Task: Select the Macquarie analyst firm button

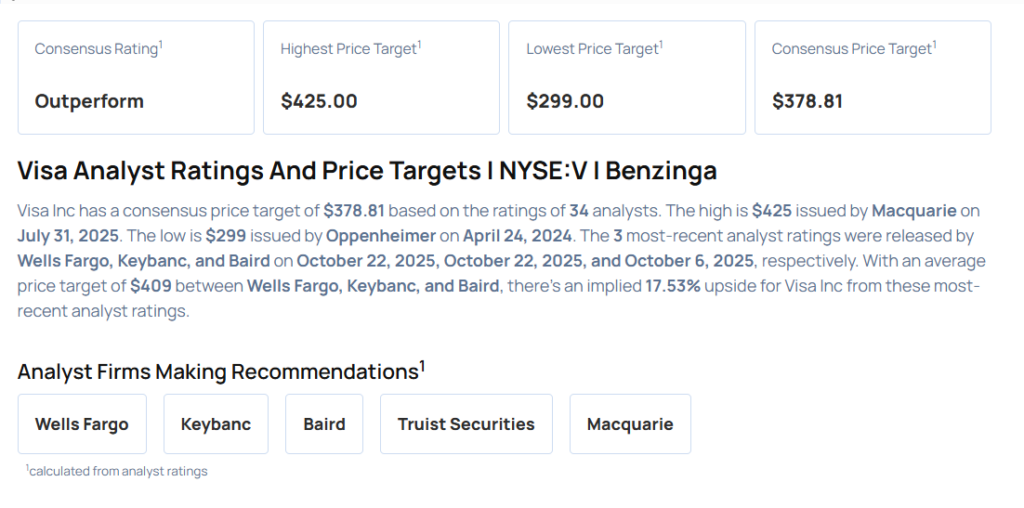Action: 630,424
